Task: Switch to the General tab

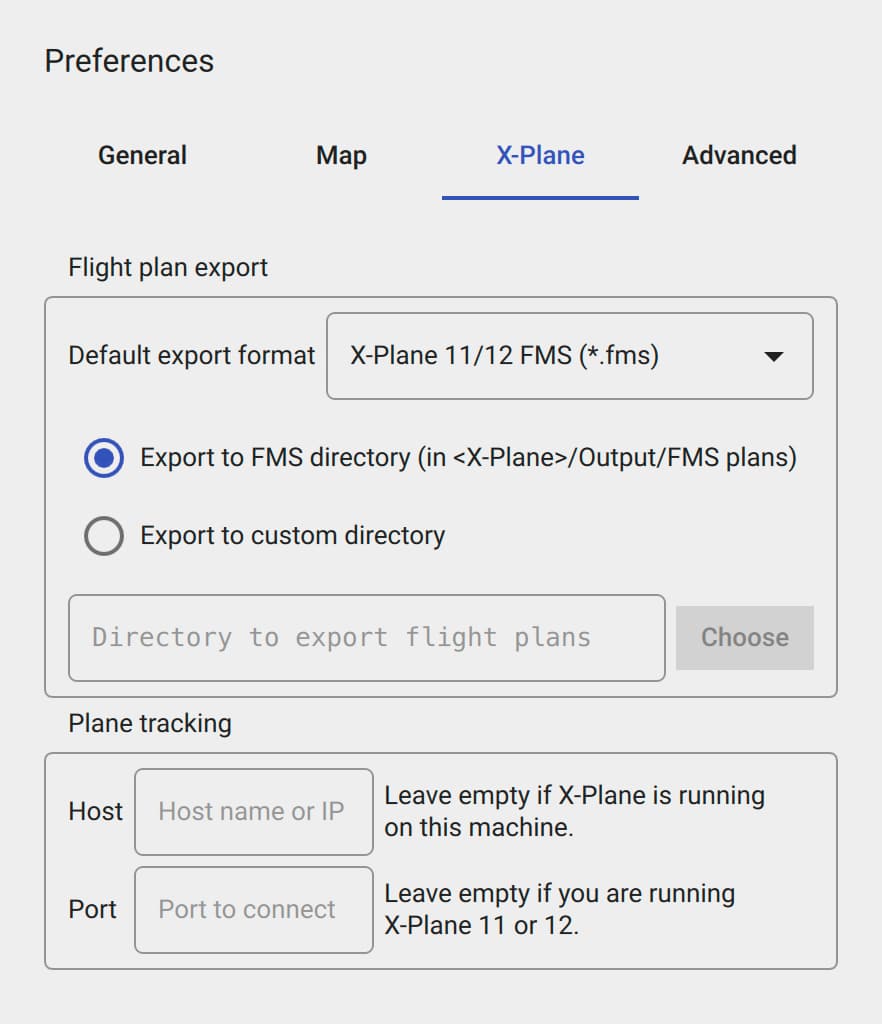Action: 142,155
